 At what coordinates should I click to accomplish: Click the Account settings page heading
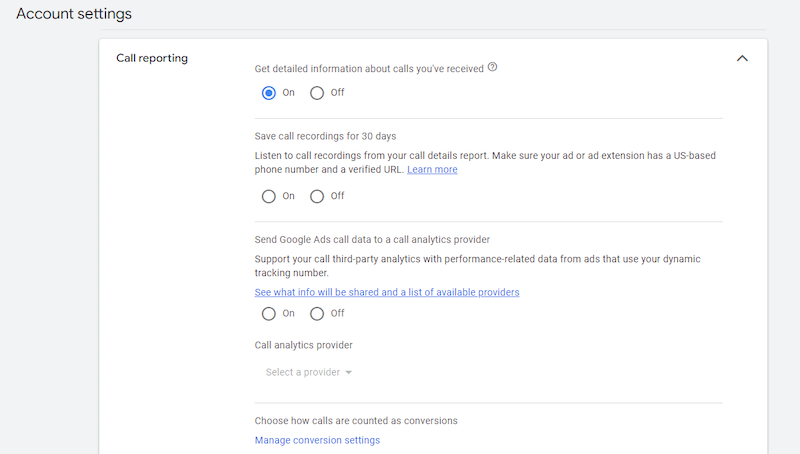click(74, 14)
